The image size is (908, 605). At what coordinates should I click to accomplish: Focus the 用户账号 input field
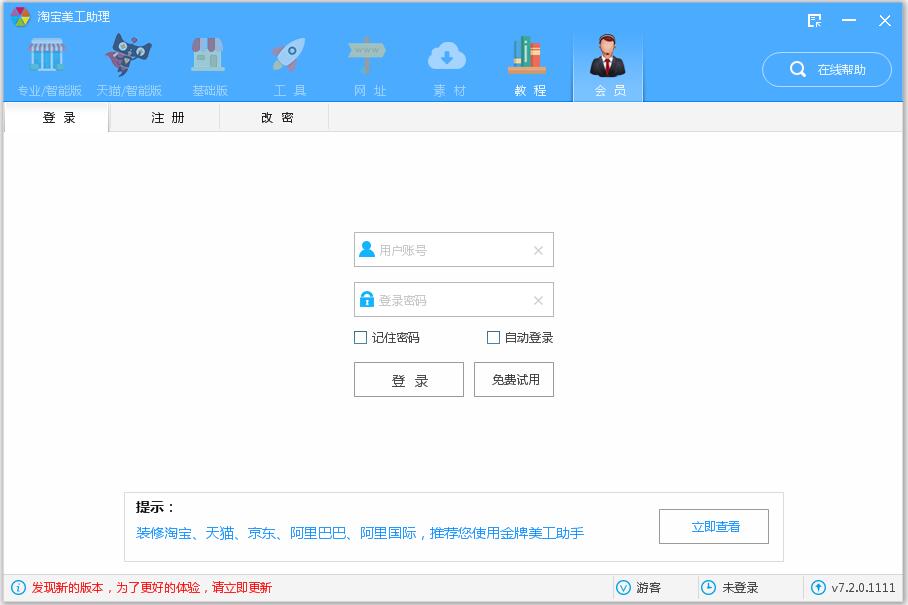(x=452, y=250)
